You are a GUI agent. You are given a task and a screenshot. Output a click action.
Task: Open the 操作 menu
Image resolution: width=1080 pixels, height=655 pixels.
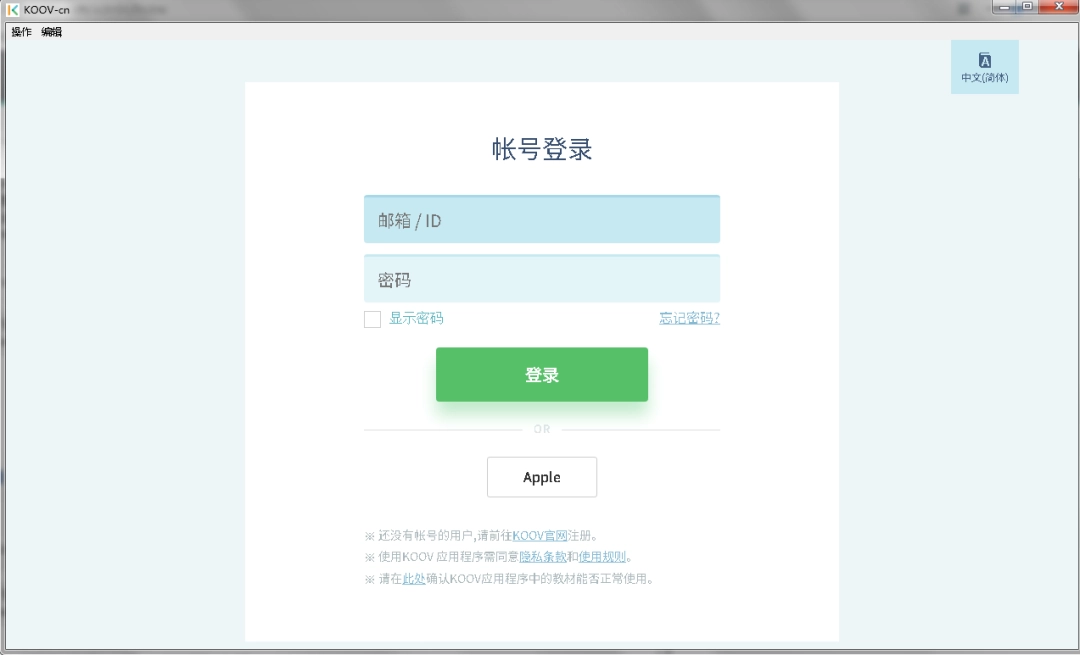tap(17, 31)
